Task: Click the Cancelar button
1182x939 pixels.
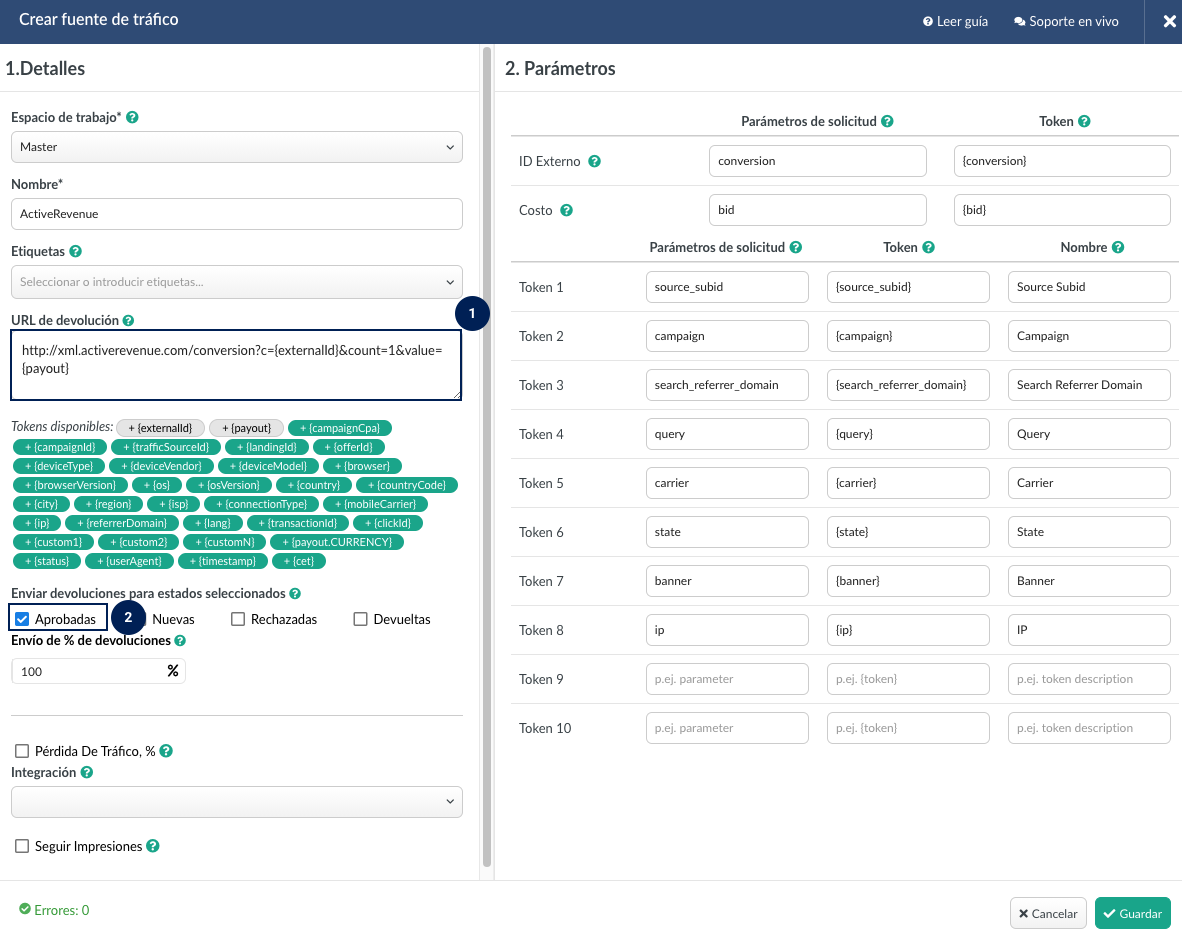Action: (1048, 913)
